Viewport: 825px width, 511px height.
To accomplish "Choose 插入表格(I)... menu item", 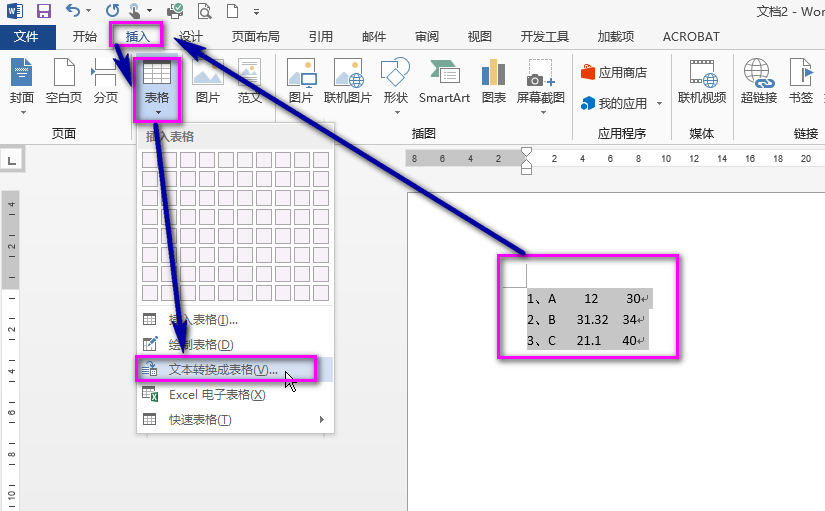I will [235, 319].
